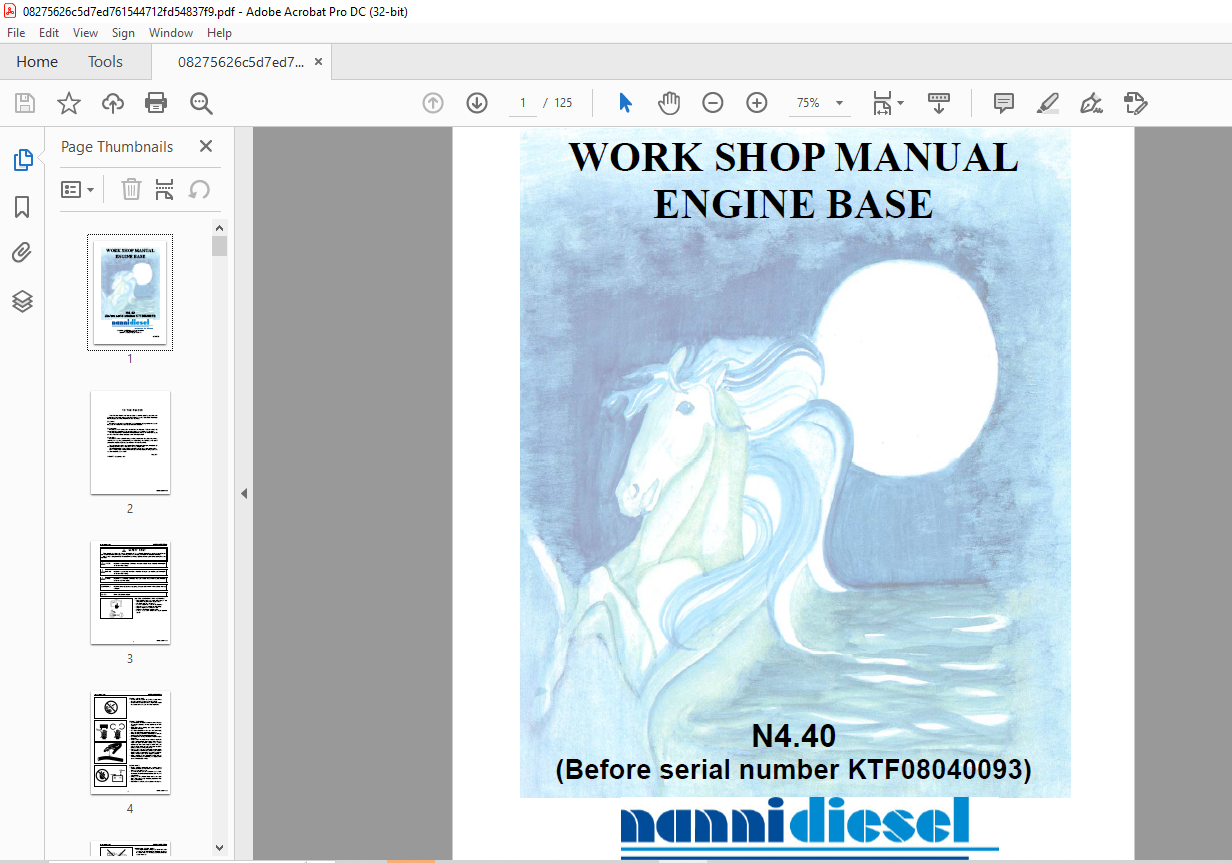This screenshot has width=1232, height=863.
Task: Select the highlight text tool
Action: pos(1048,103)
